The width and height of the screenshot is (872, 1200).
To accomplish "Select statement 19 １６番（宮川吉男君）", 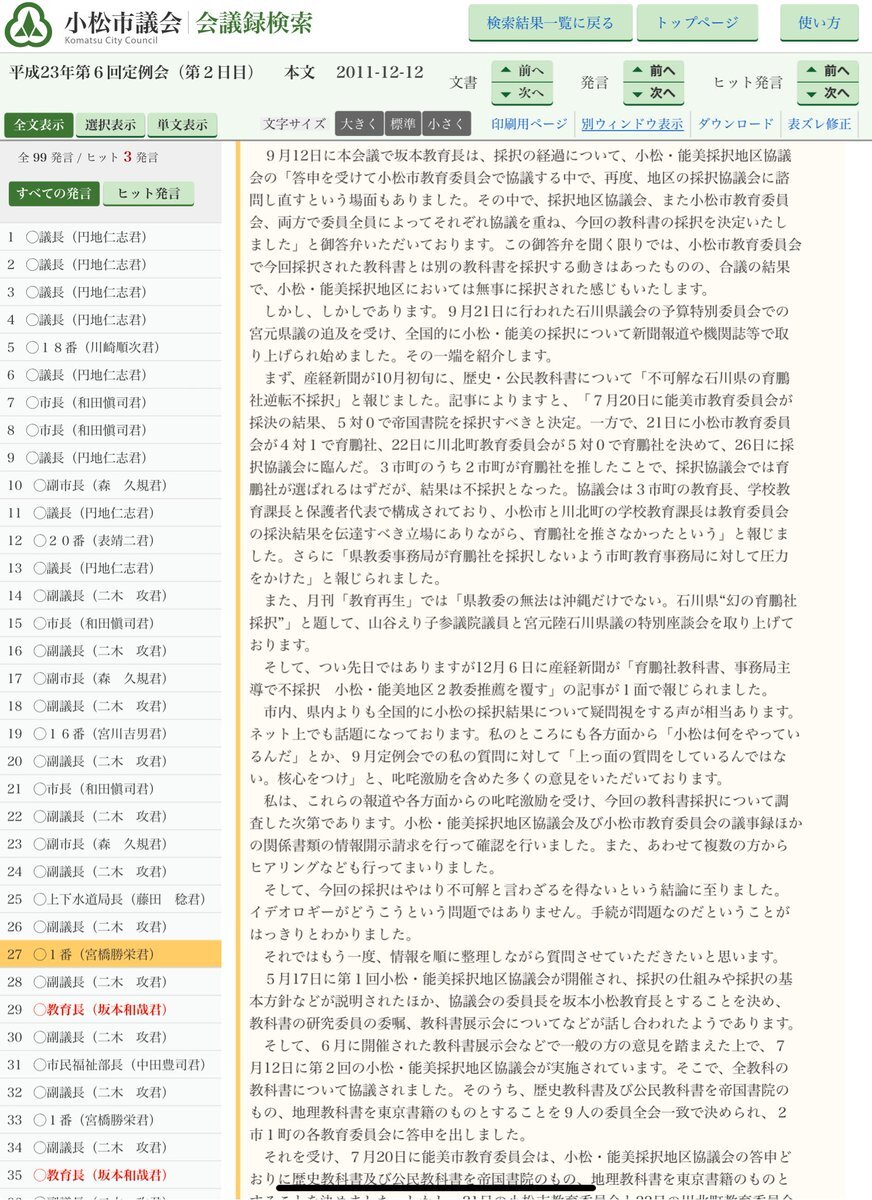I will (111, 733).
